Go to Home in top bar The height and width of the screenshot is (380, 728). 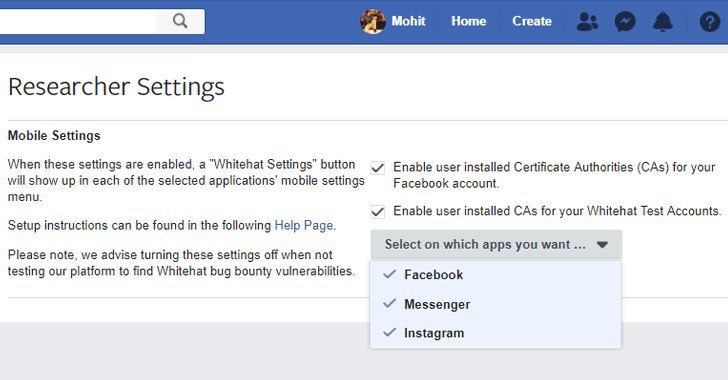point(468,21)
